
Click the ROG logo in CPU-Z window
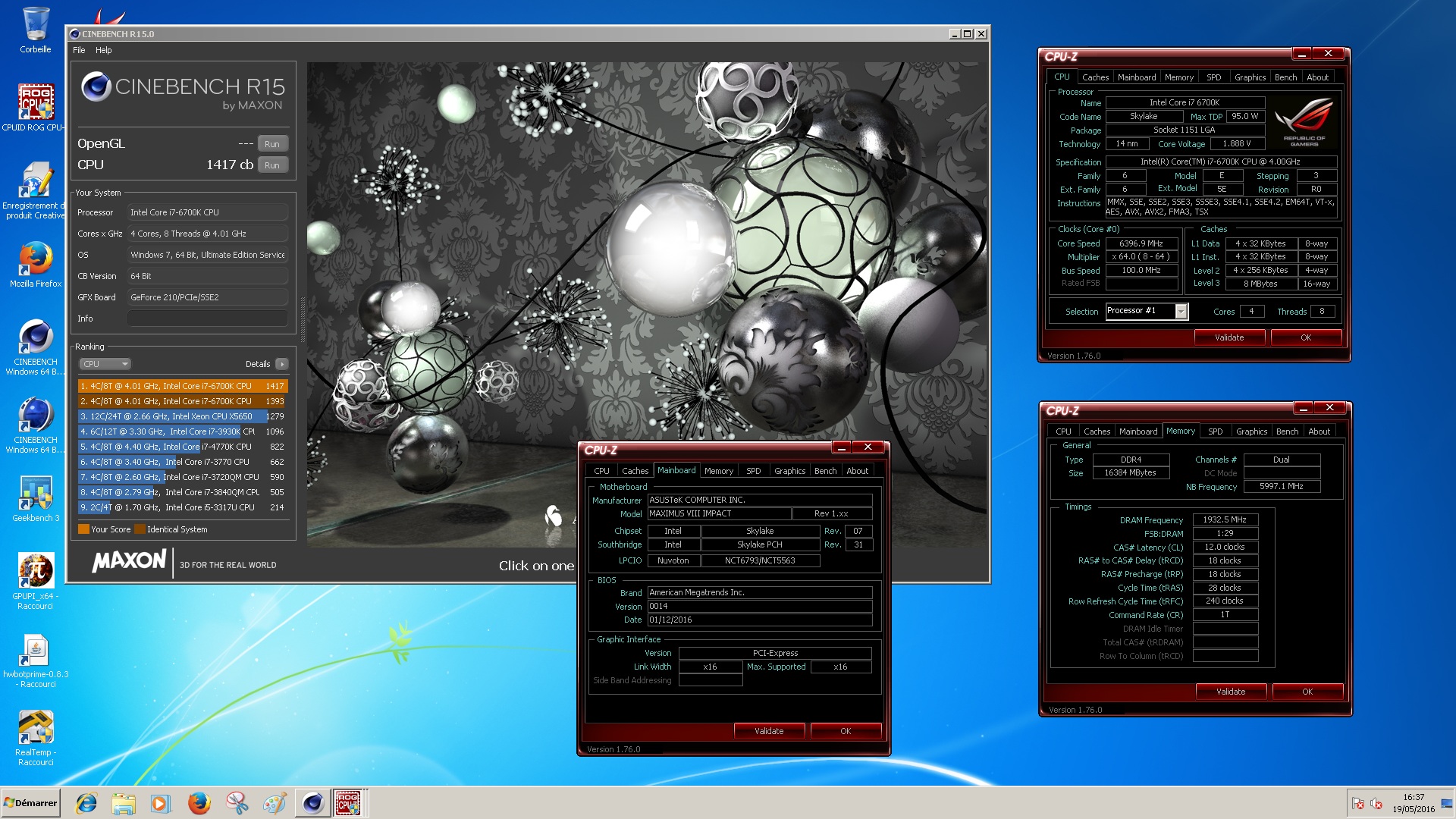pos(1304,121)
